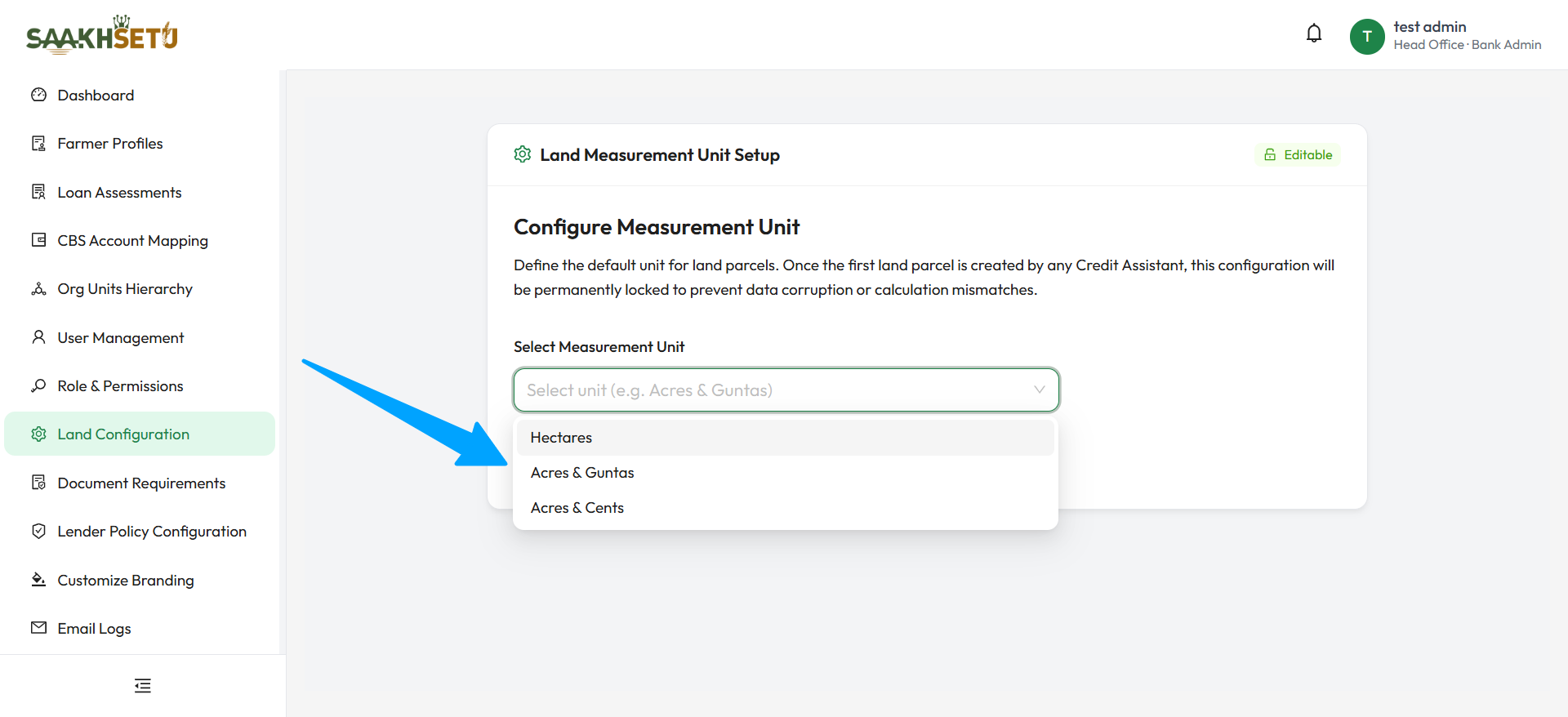
Task: Go to User Management
Action: click(x=140, y=337)
